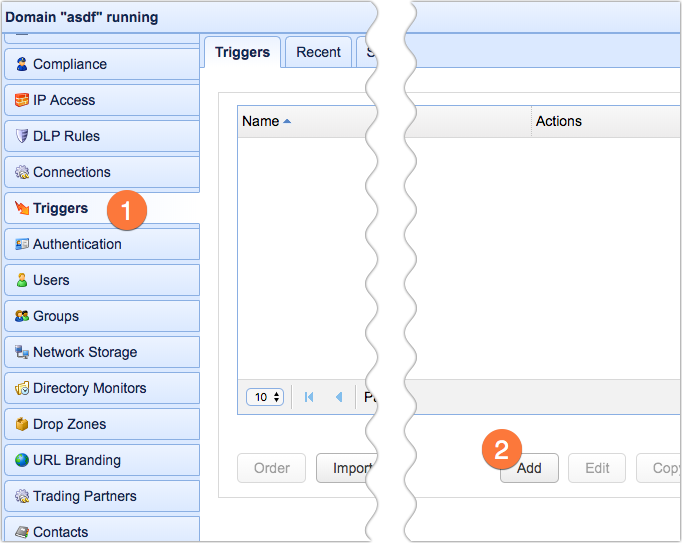Open the page size dropdown showing 10

[265, 397]
